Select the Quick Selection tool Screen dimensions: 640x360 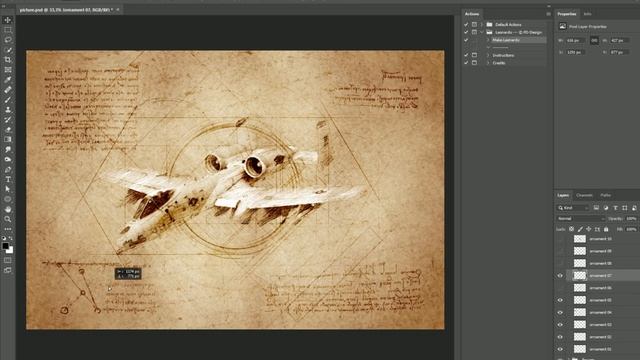coord(7,50)
